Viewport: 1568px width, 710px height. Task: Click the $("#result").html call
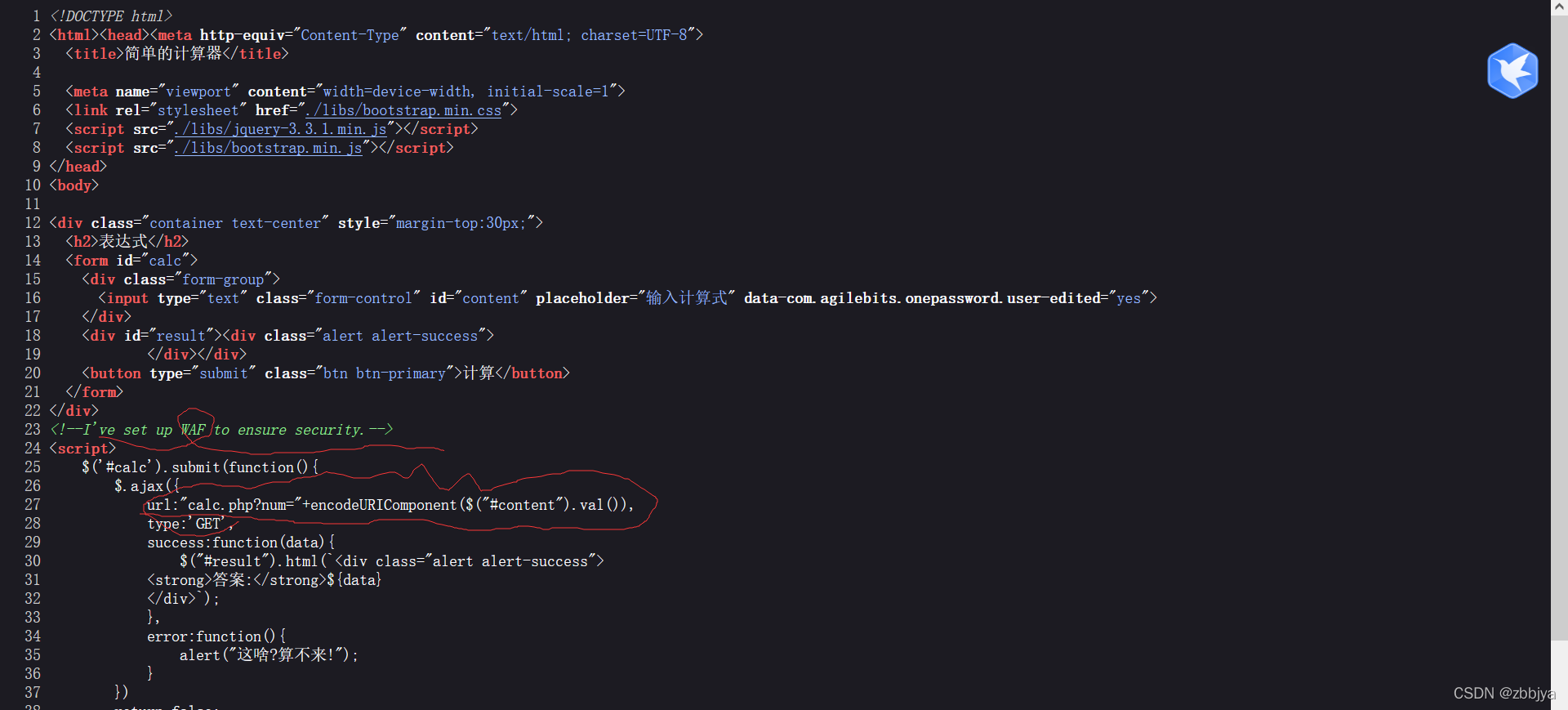click(x=249, y=561)
